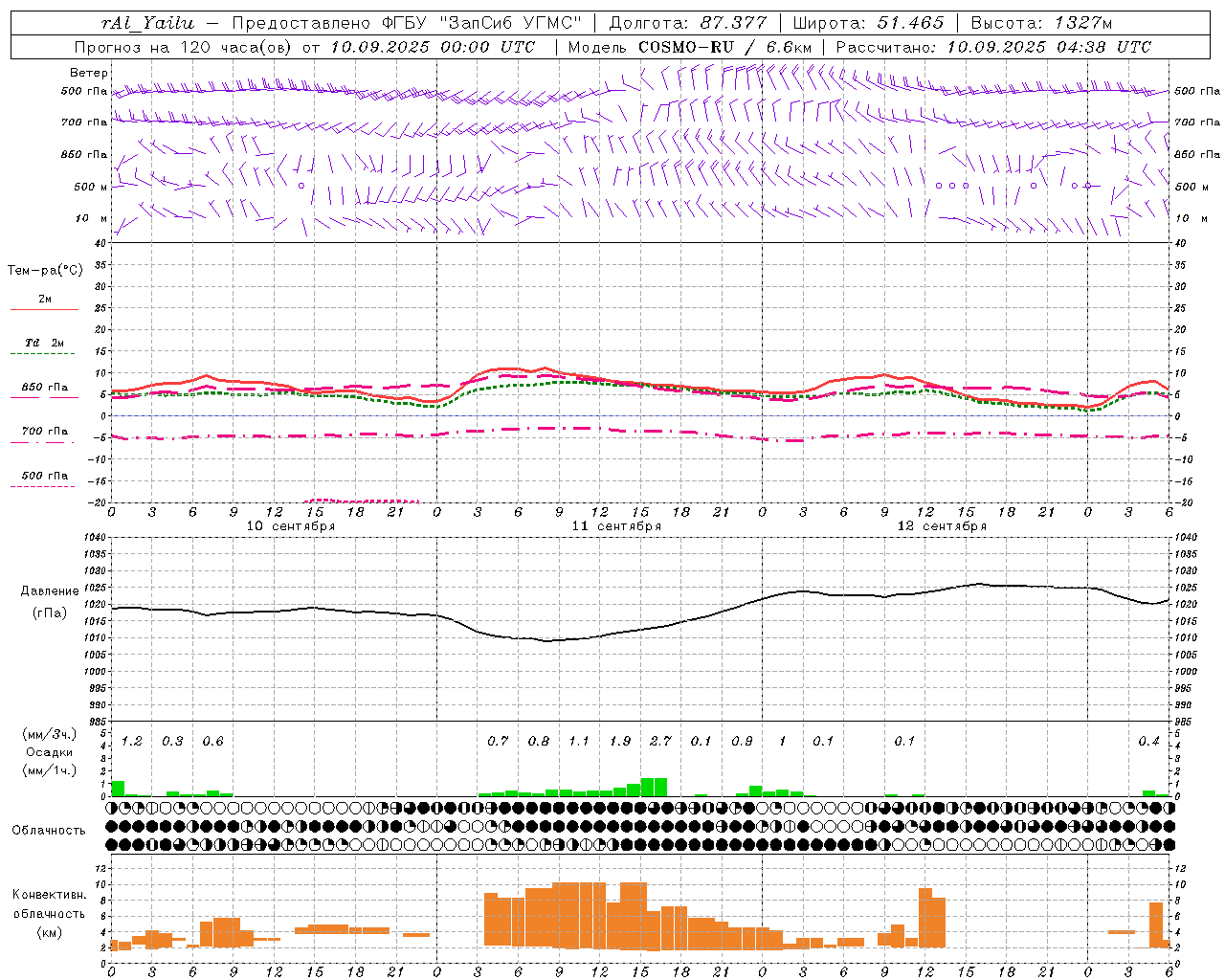Click the "Td 2м" legend entry
1225x980 pixels.
pyautogui.click(x=45, y=343)
